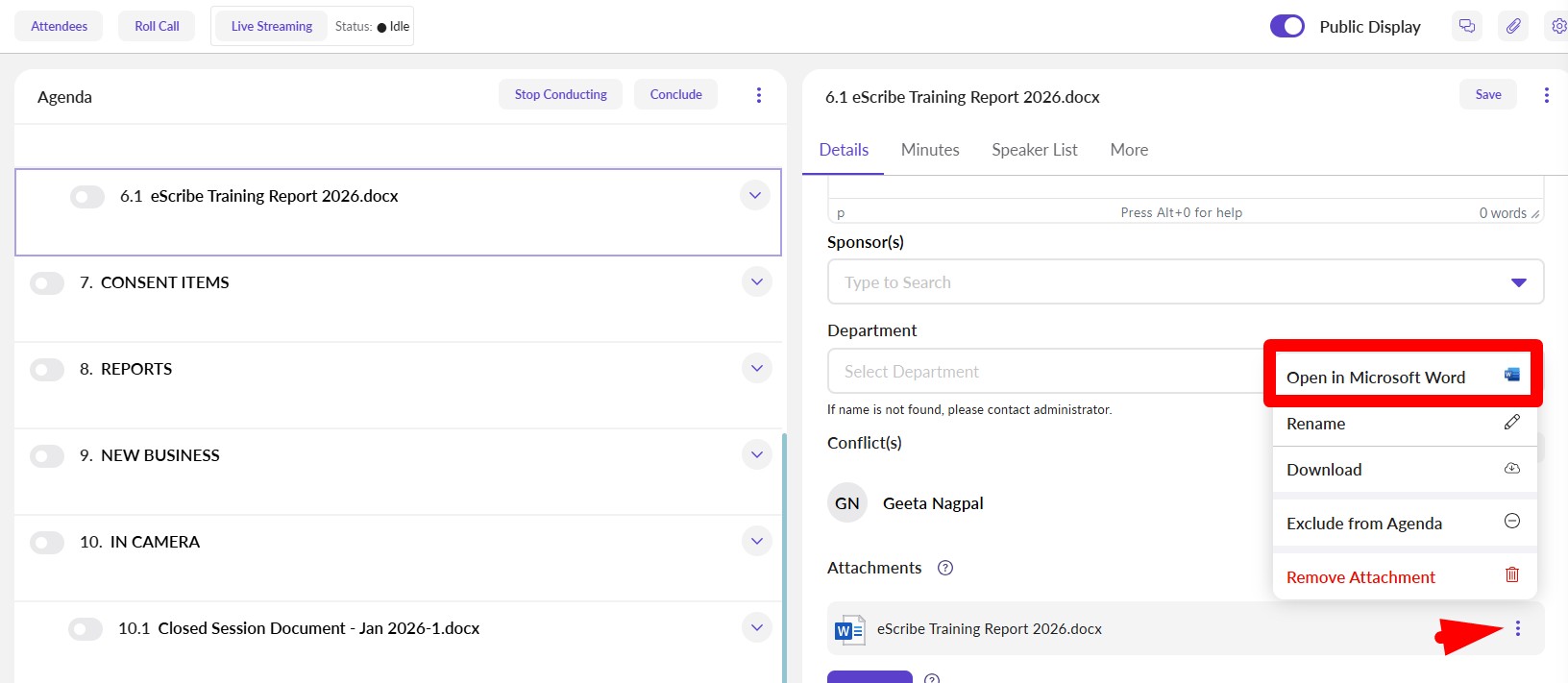The image size is (1568, 683).
Task: Click the Live Streaming button
Action: click(272, 26)
